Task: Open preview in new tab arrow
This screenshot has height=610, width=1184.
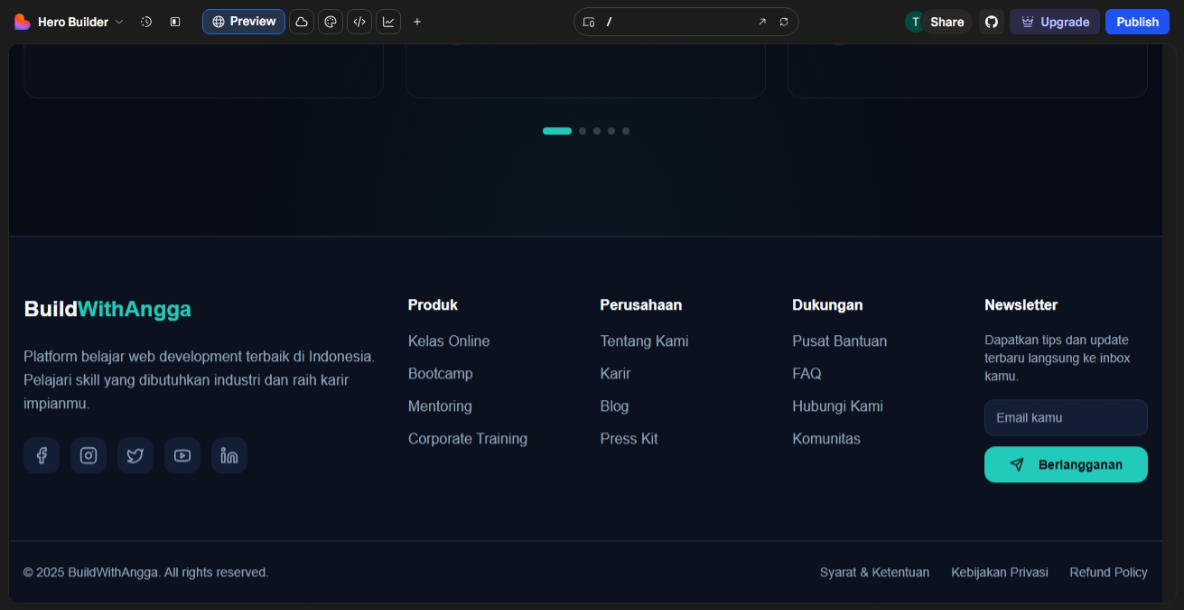Action: point(762,22)
